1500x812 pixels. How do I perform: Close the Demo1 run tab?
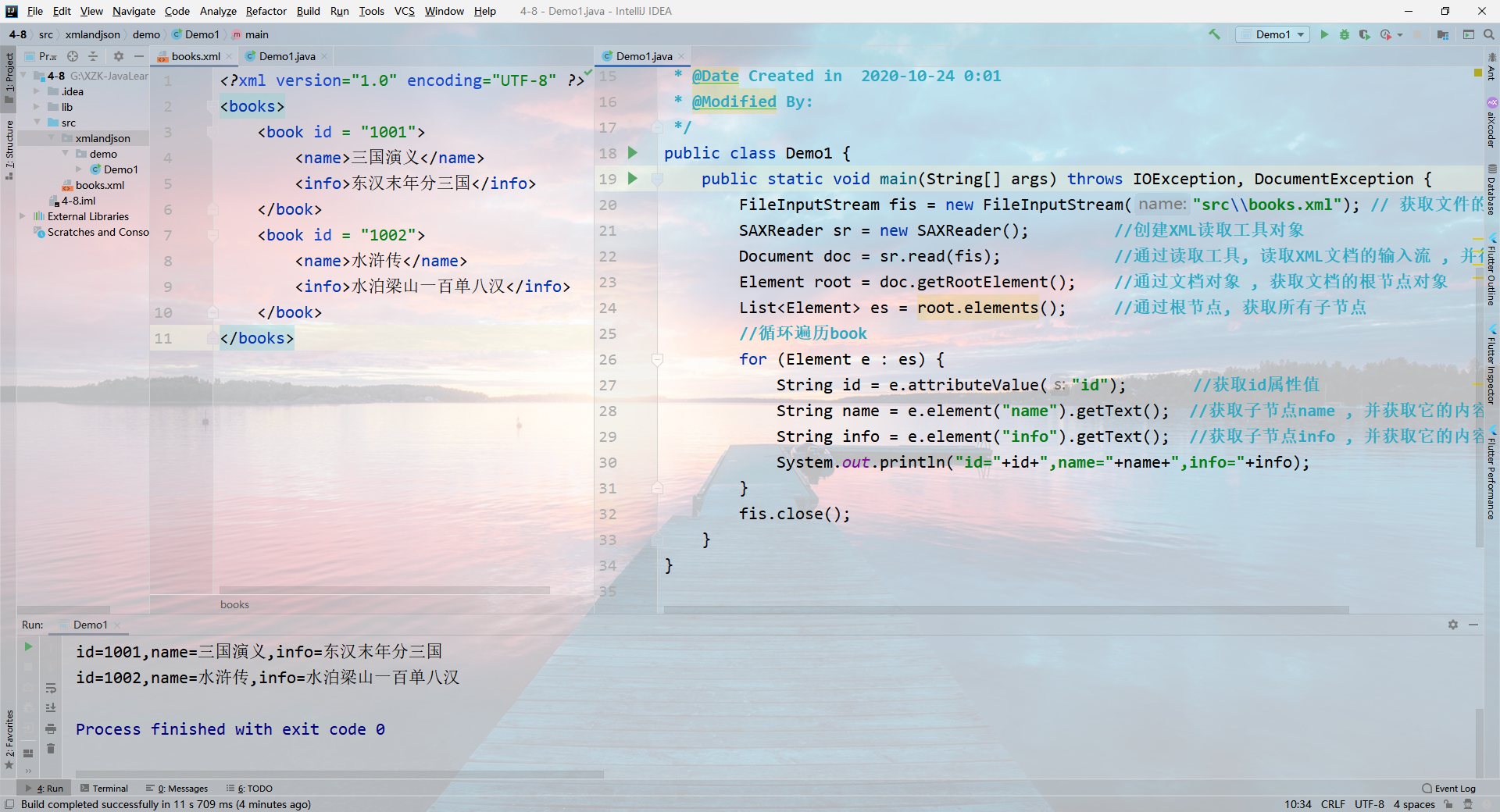[117, 625]
